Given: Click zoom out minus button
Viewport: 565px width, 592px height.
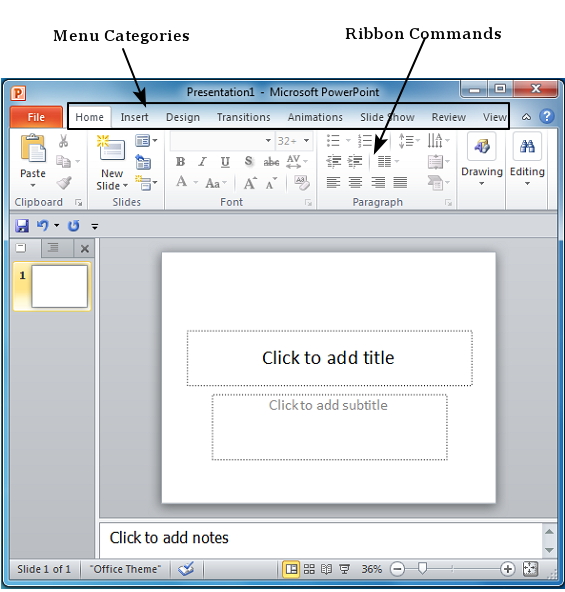Looking at the screenshot, I should 397,569.
